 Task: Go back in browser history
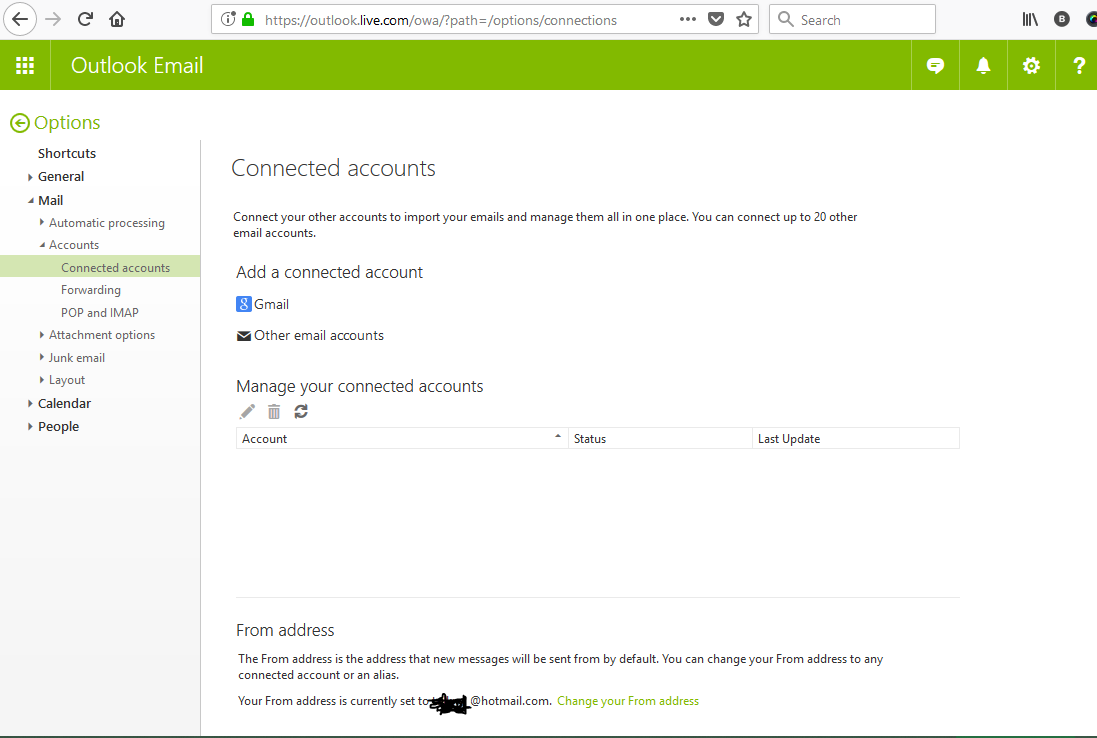(20, 19)
